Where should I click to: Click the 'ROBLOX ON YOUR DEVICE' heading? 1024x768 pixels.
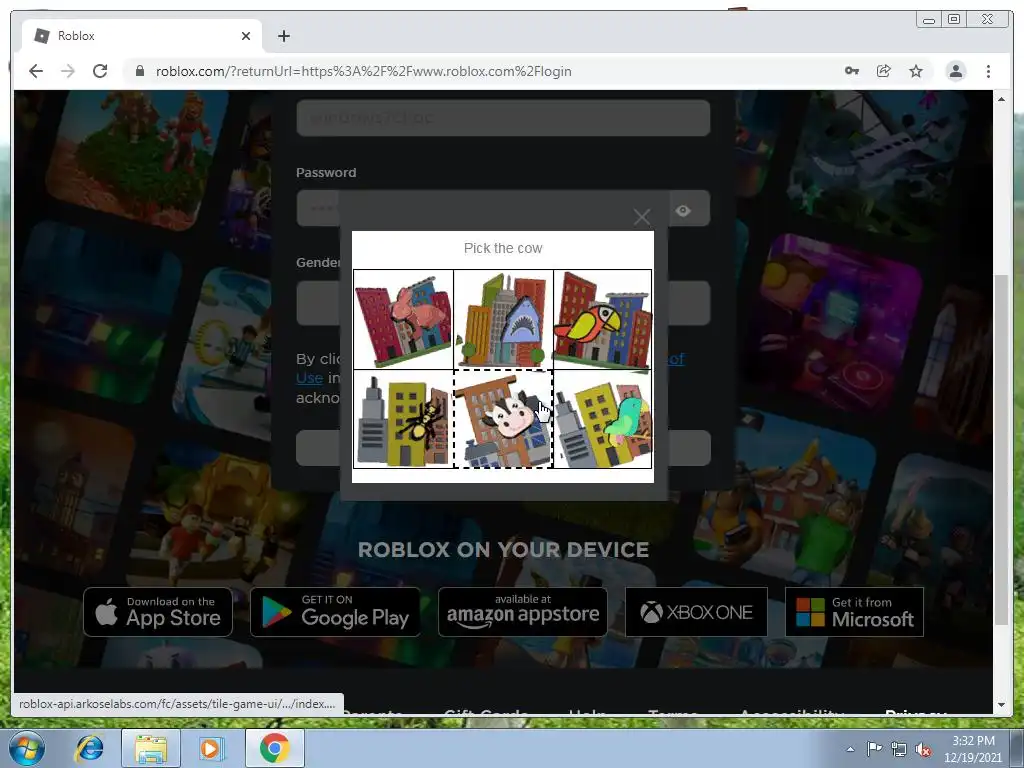point(504,550)
